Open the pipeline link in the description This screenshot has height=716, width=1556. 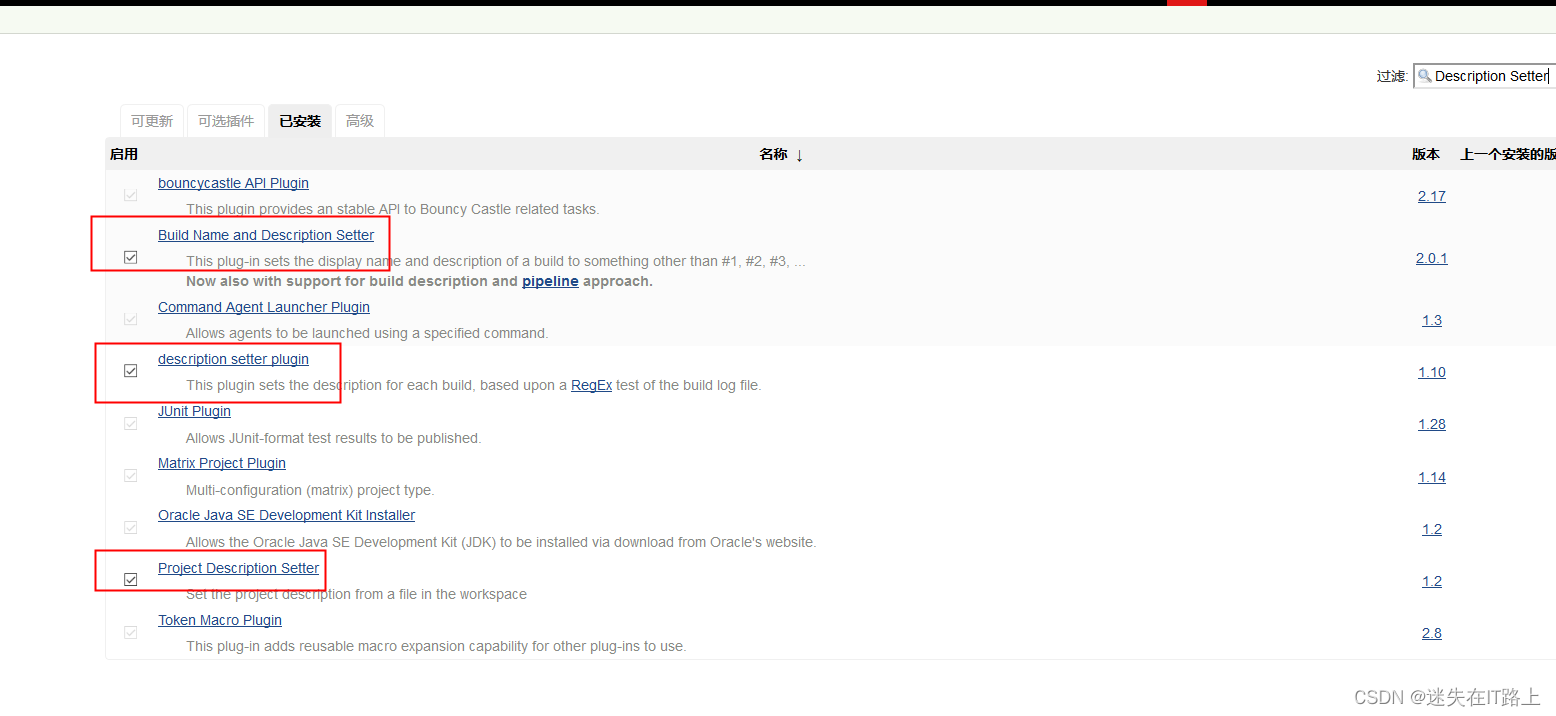click(x=549, y=281)
